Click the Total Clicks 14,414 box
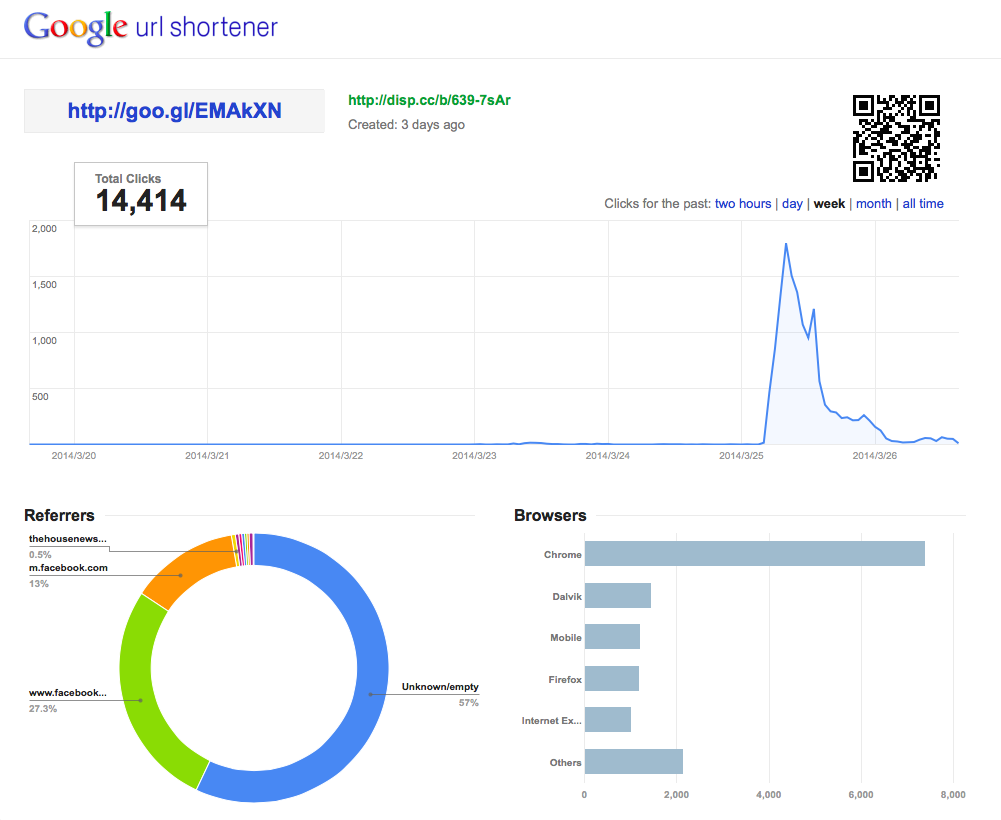Image resolution: width=1001 pixels, height=820 pixels. point(141,194)
